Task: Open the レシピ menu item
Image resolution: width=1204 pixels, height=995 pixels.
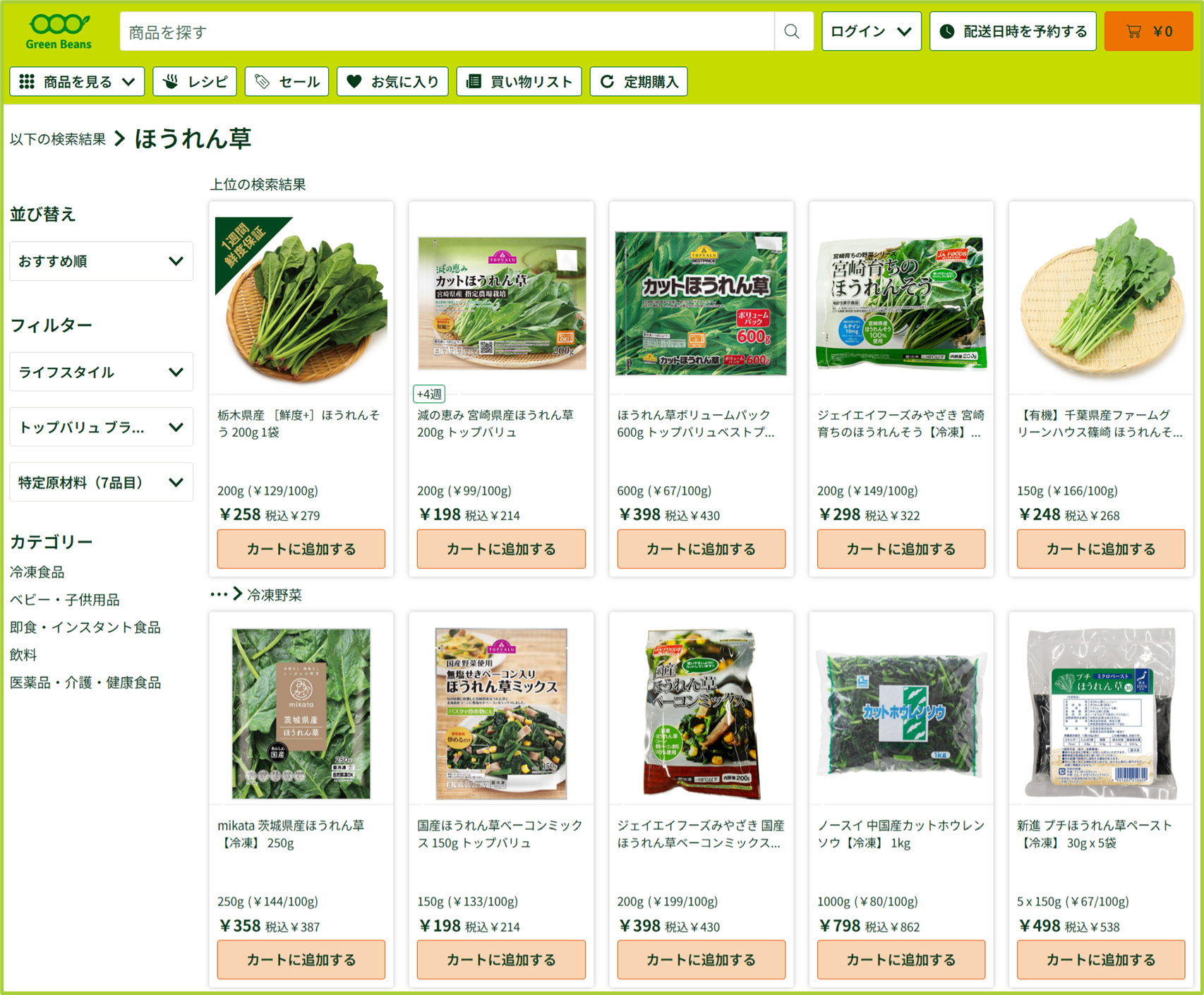Action: [195, 82]
